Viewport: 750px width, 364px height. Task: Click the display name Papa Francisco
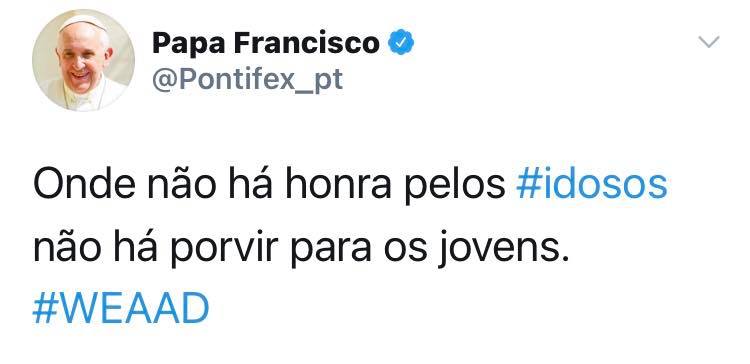tap(266, 43)
